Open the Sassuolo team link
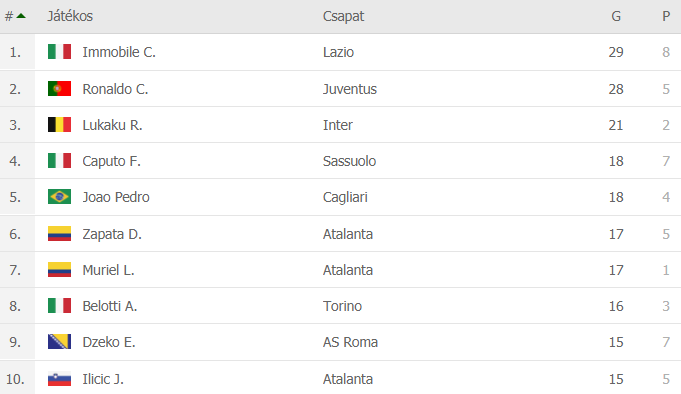 349,161
